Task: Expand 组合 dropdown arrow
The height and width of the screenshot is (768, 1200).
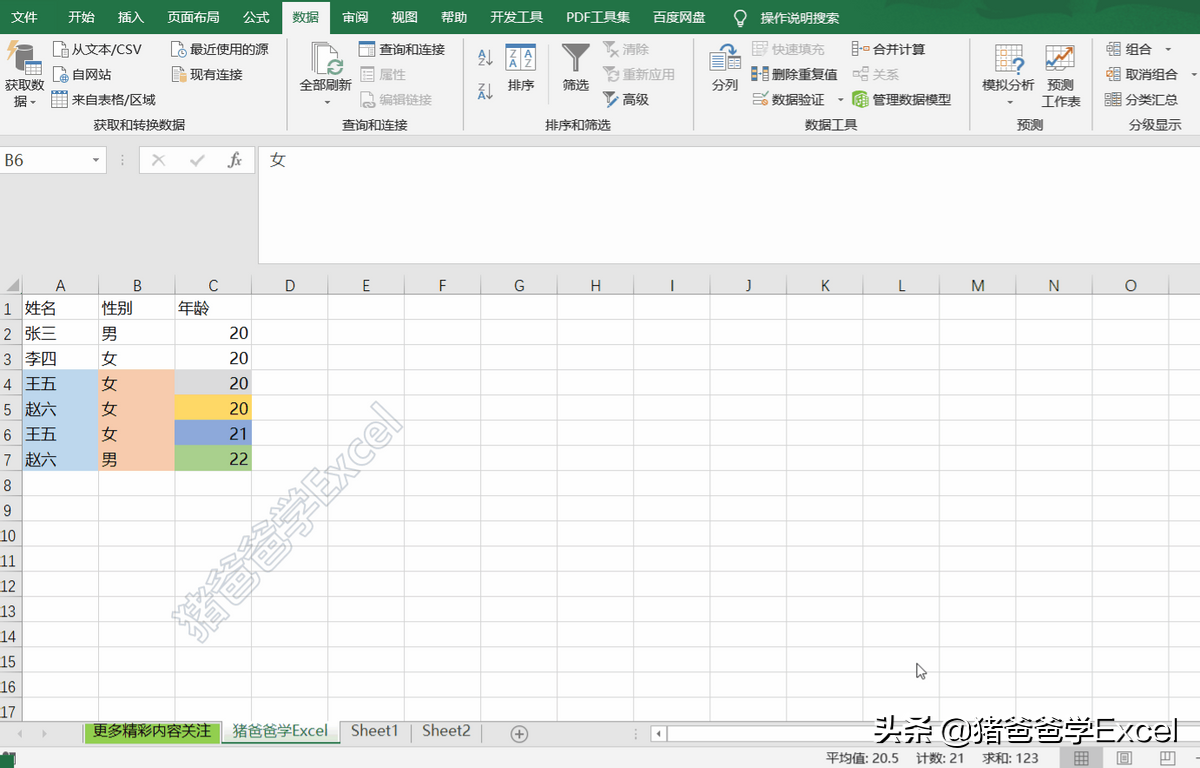Action: coord(1167,49)
